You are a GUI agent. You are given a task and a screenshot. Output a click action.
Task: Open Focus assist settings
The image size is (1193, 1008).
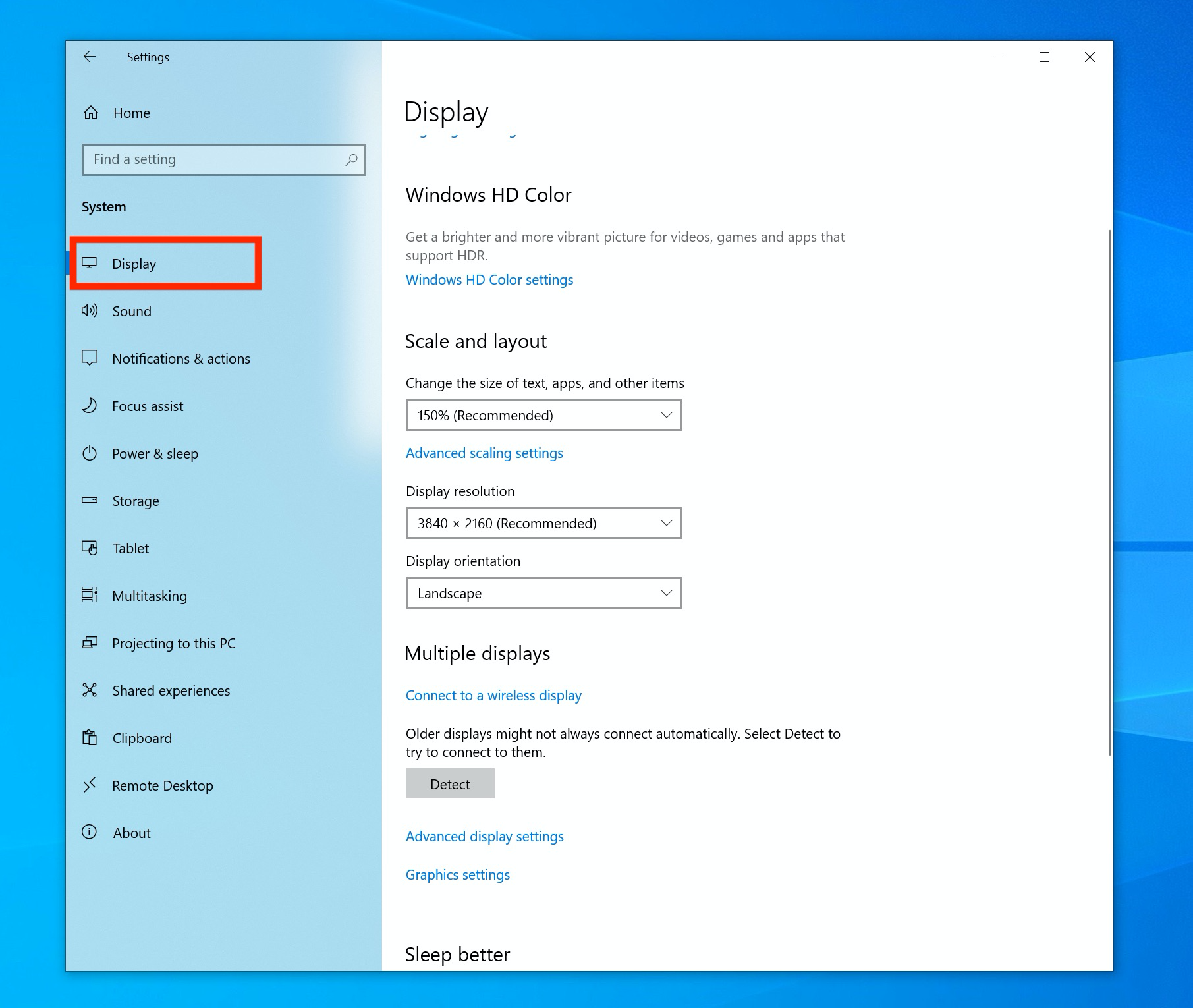pos(224,406)
